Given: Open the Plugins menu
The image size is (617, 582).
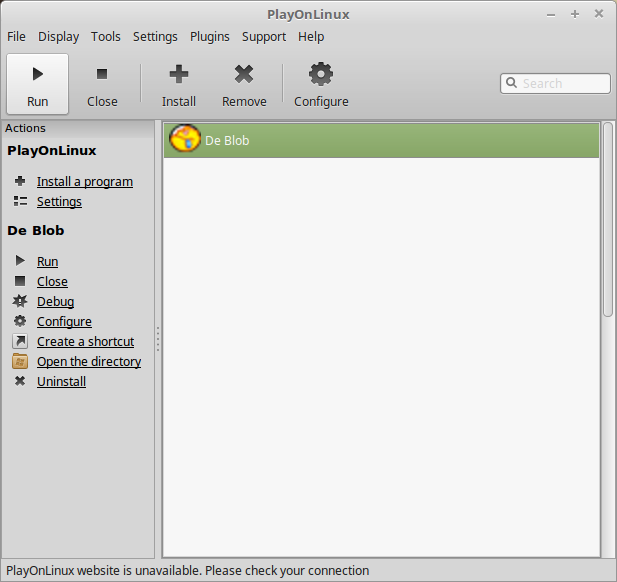Looking at the screenshot, I should tap(210, 37).
